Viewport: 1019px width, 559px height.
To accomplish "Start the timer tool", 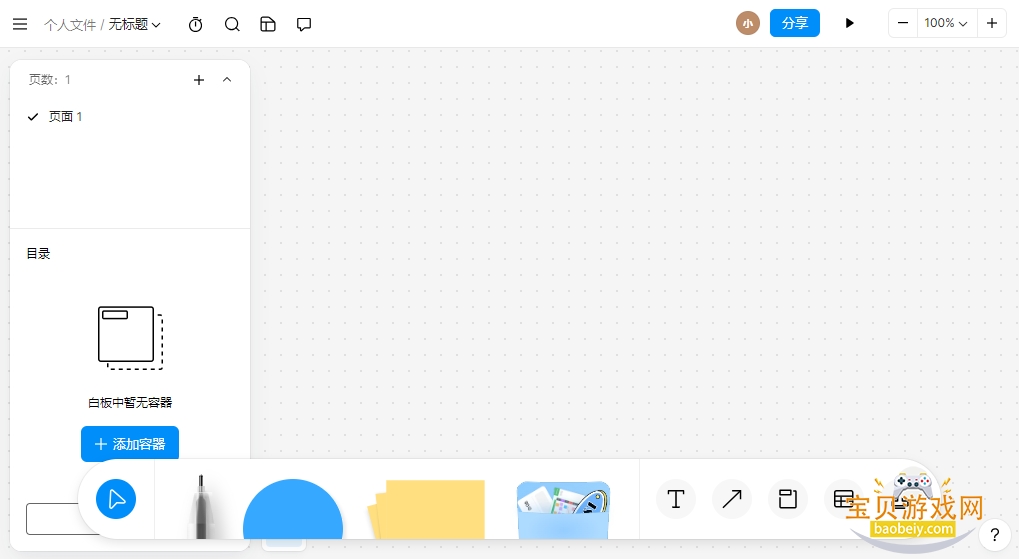I will 196,25.
